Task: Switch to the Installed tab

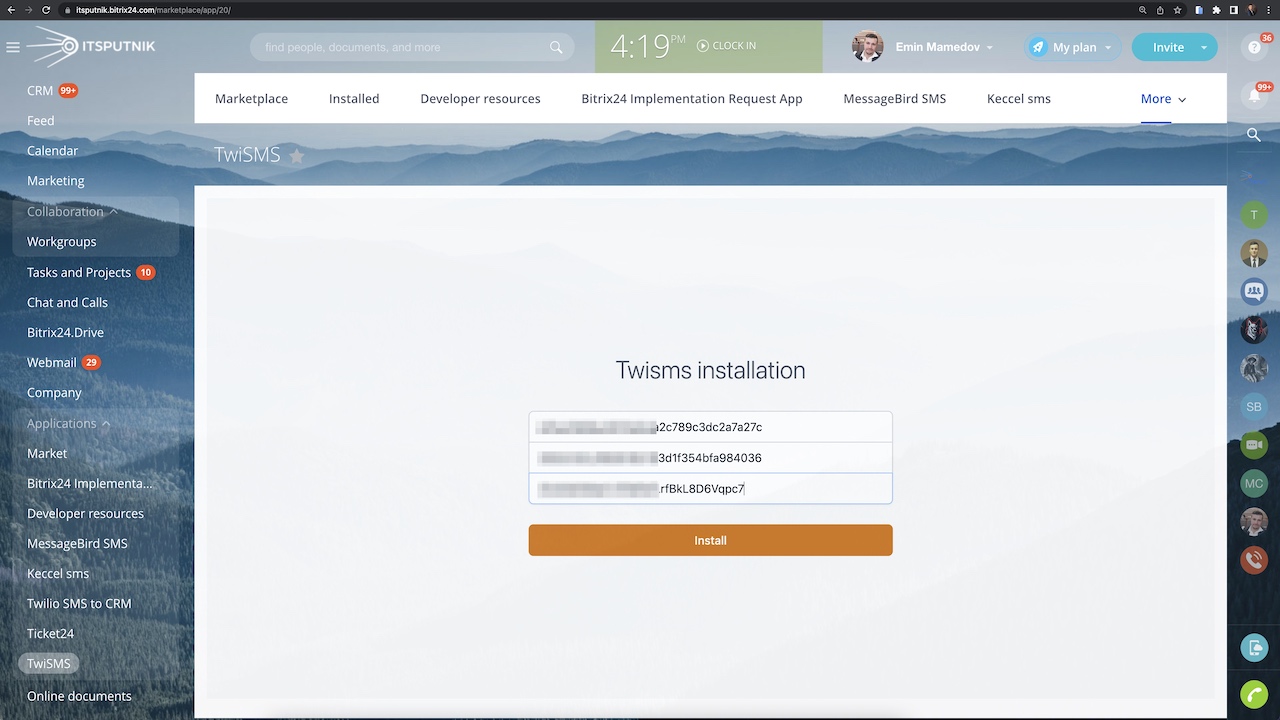Action: [354, 99]
